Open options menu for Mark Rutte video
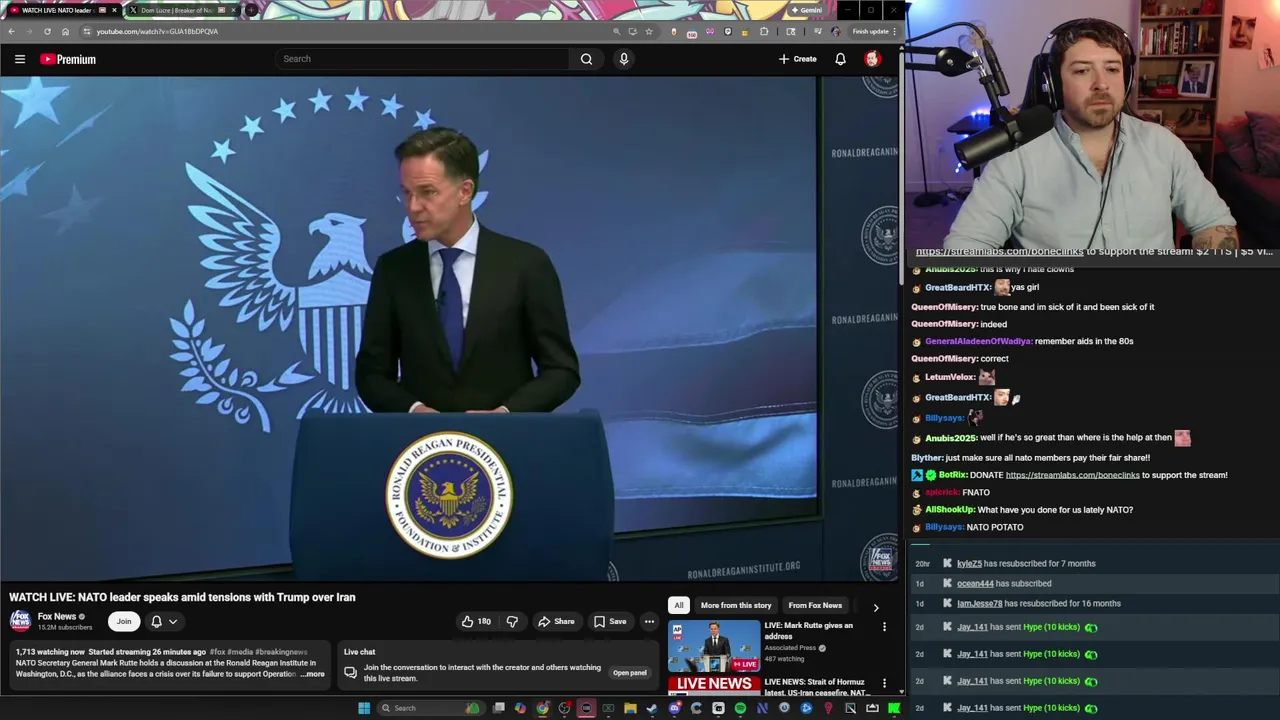This screenshot has height=720, width=1280. (884, 627)
